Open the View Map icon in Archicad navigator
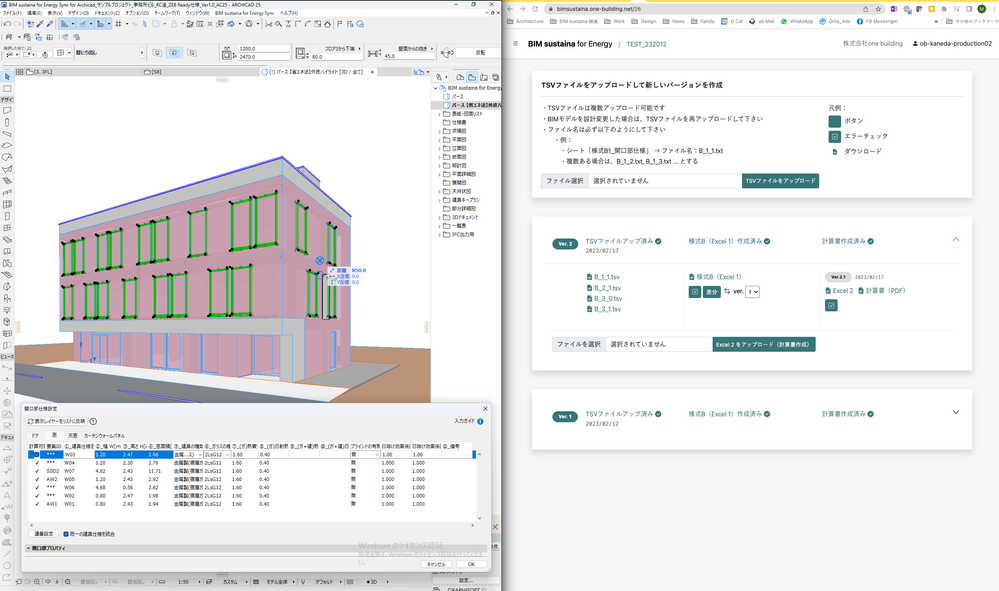999x591 pixels. tap(472, 77)
